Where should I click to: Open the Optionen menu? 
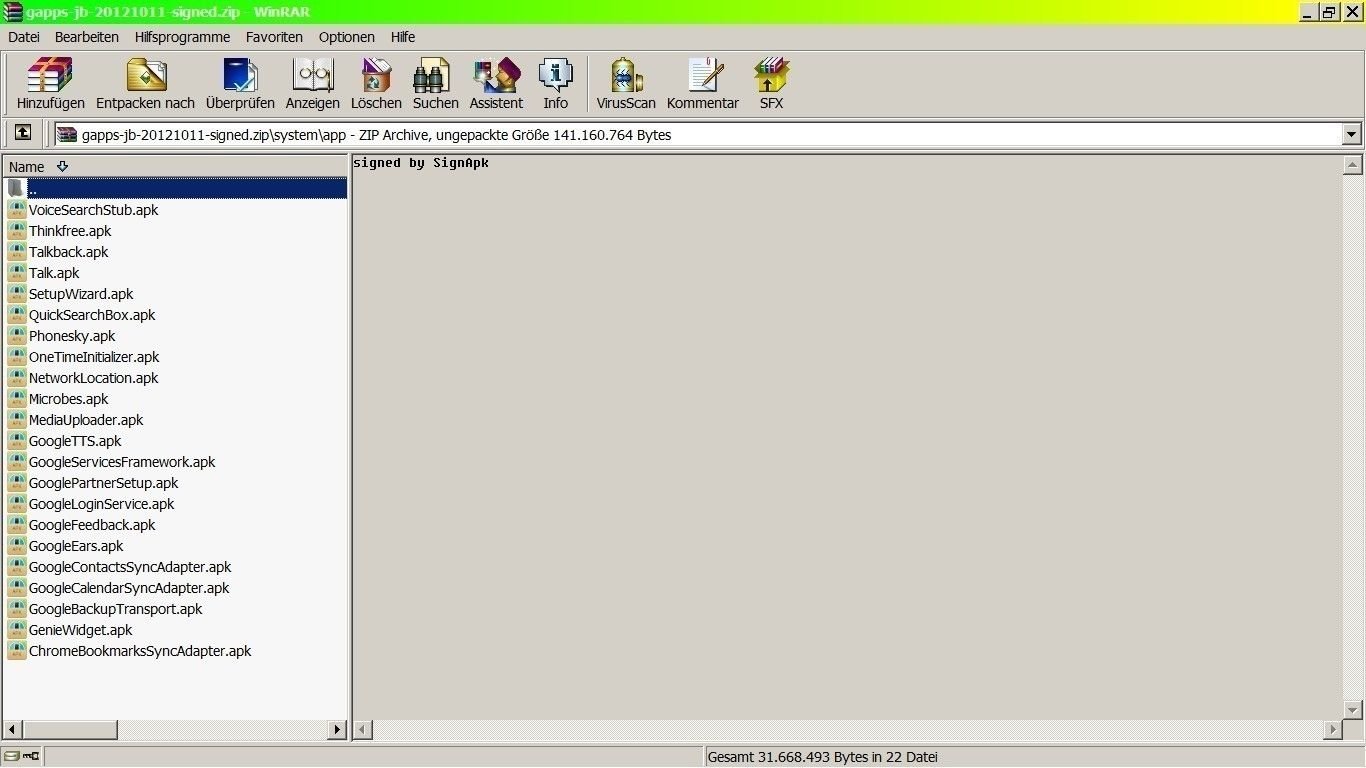pyautogui.click(x=347, y=37)
